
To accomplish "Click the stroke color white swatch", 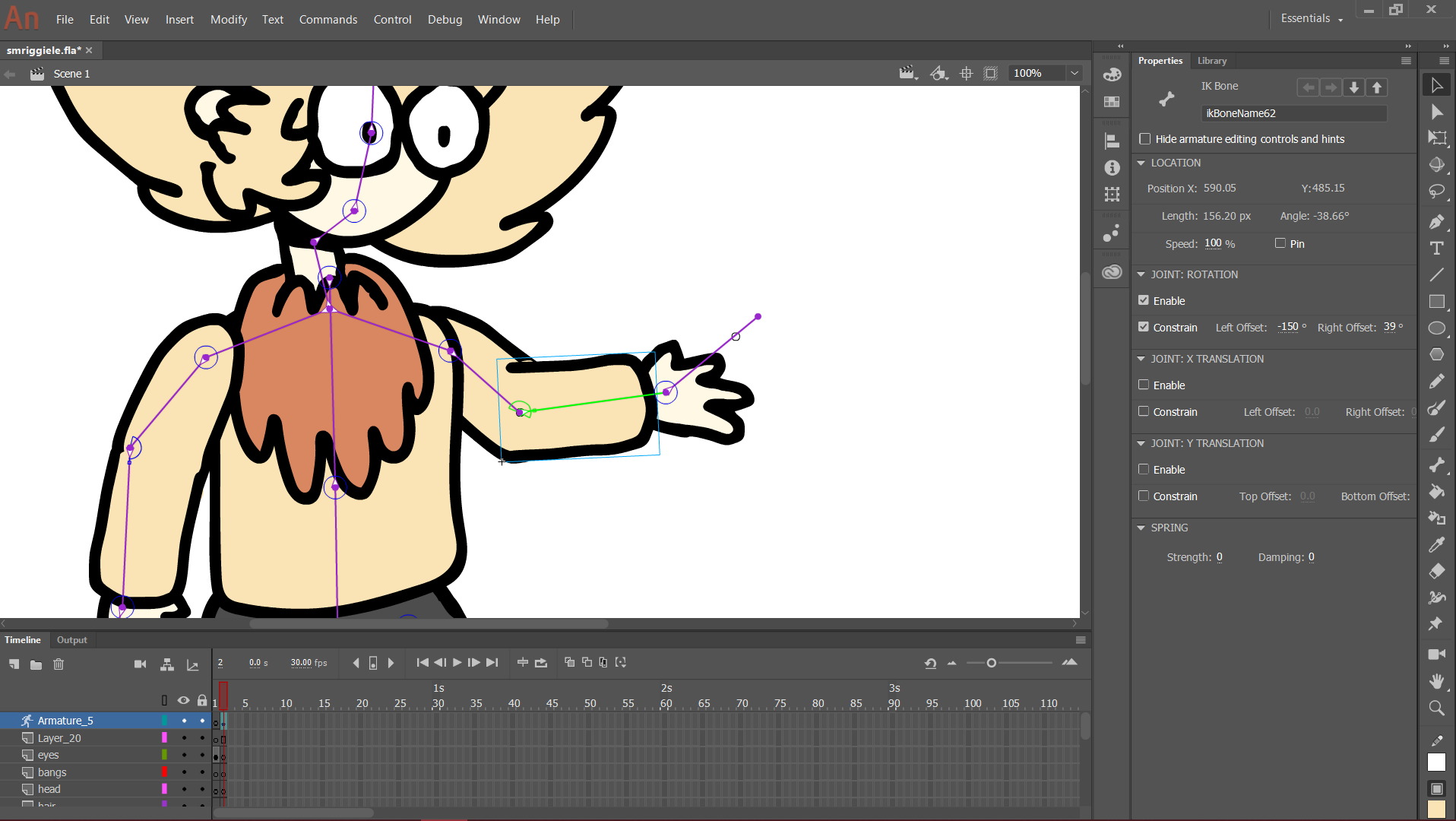I will click(x=1436, y=762).
